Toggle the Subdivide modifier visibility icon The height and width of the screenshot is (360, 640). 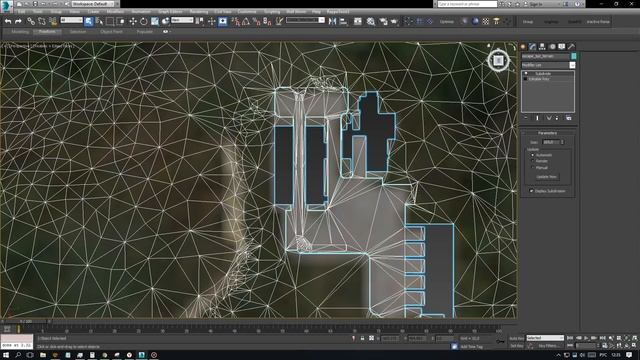(x=525, y=73)
